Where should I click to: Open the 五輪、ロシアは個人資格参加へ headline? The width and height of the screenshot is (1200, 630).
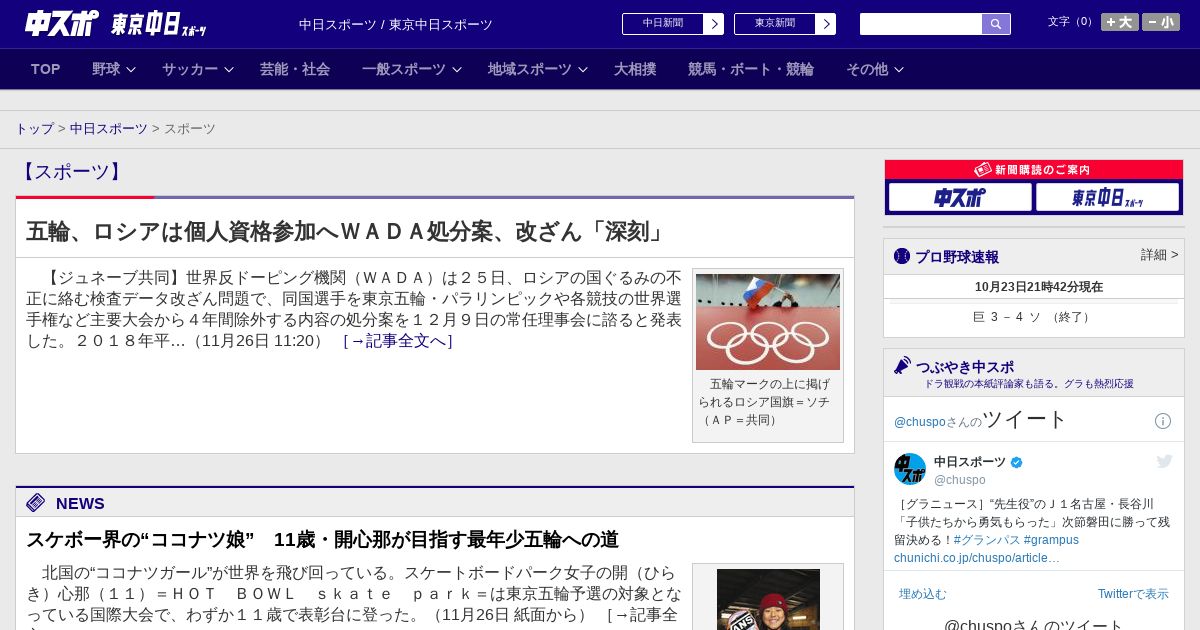[346, 232]
